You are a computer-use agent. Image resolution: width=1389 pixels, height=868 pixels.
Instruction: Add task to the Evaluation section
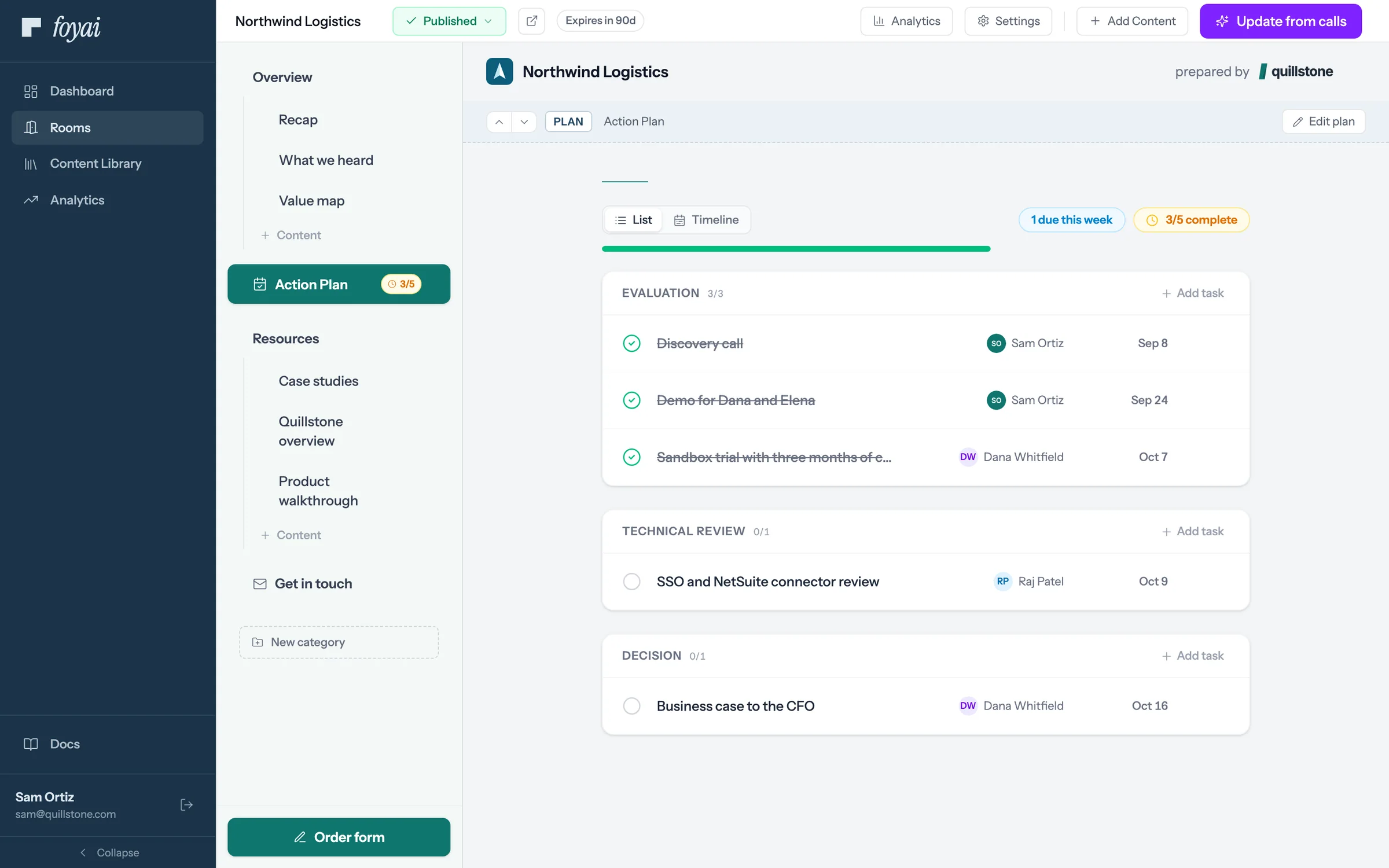[1193, 293]
